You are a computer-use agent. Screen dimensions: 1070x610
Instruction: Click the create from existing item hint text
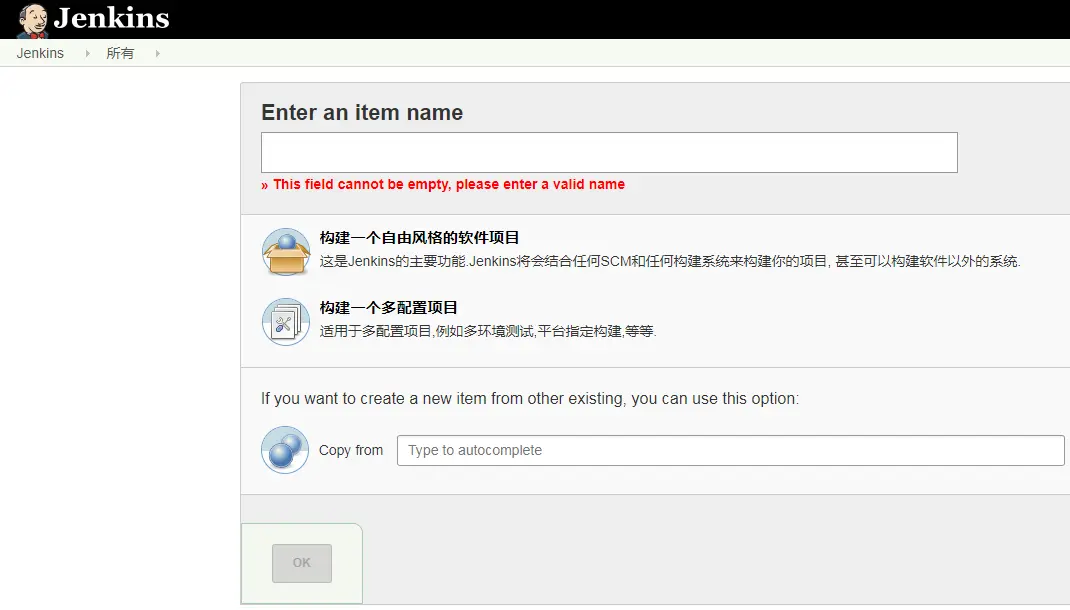(530, 398)
